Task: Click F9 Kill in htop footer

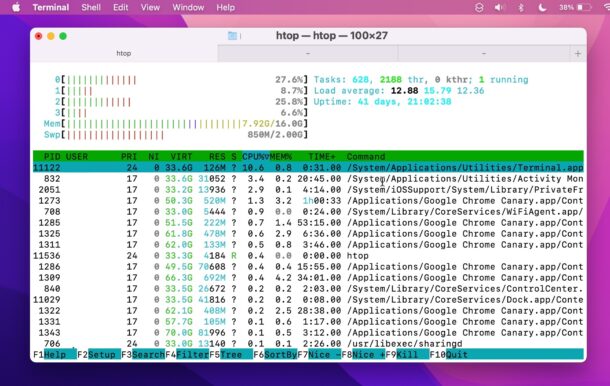Action: [407, 354]
